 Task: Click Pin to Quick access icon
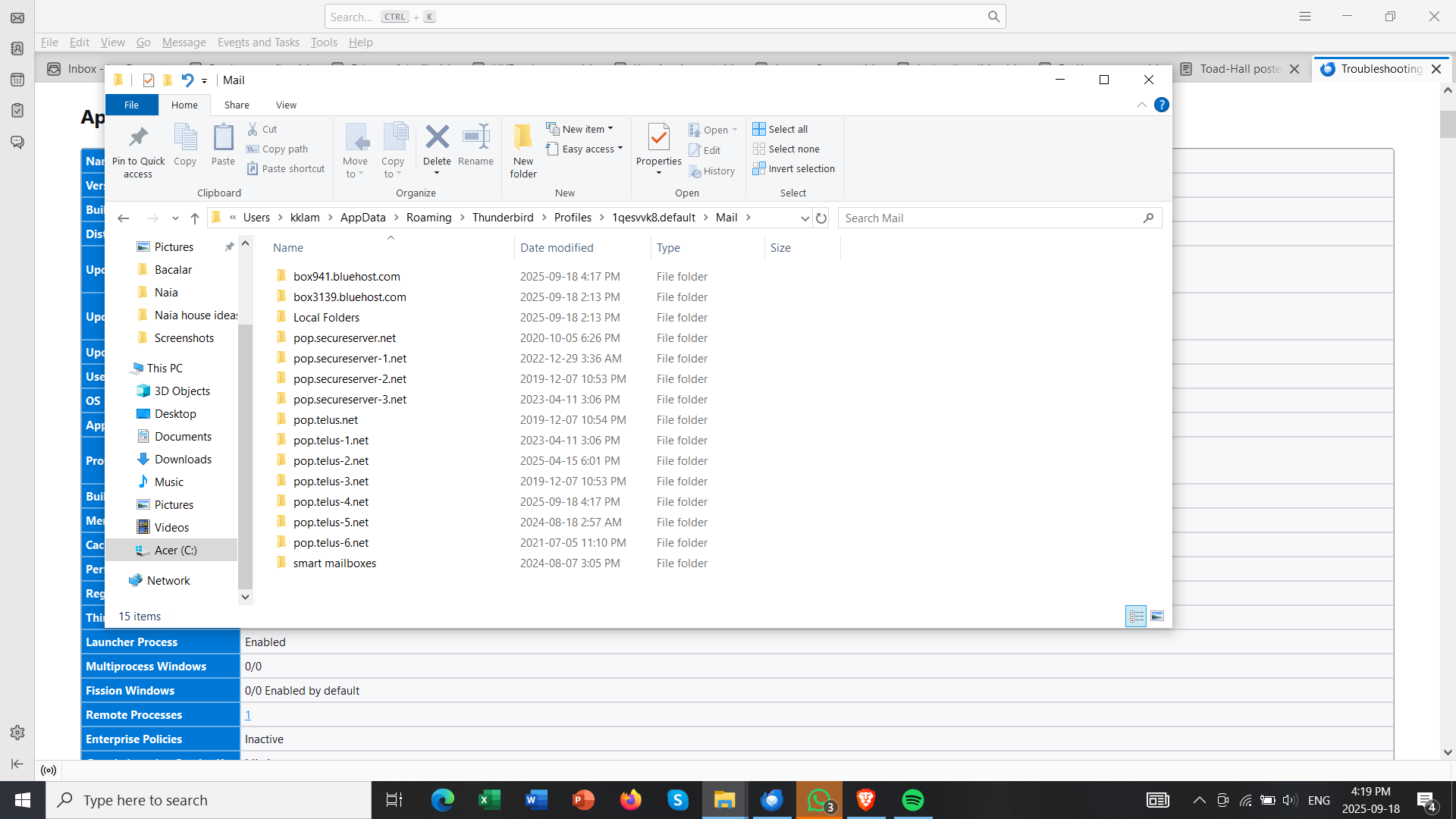(138, 137)
